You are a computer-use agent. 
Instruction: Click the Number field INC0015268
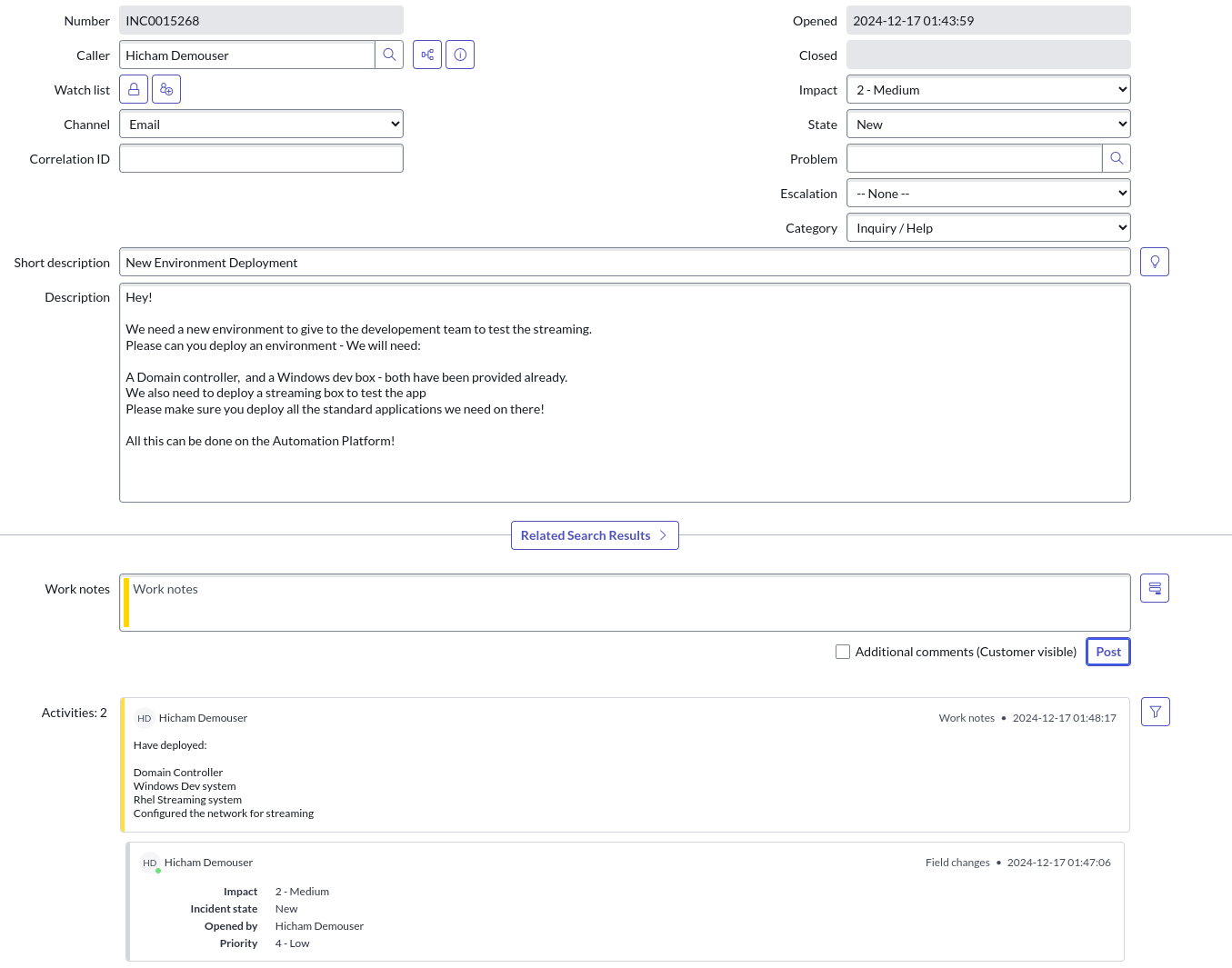tap(261, 21)
